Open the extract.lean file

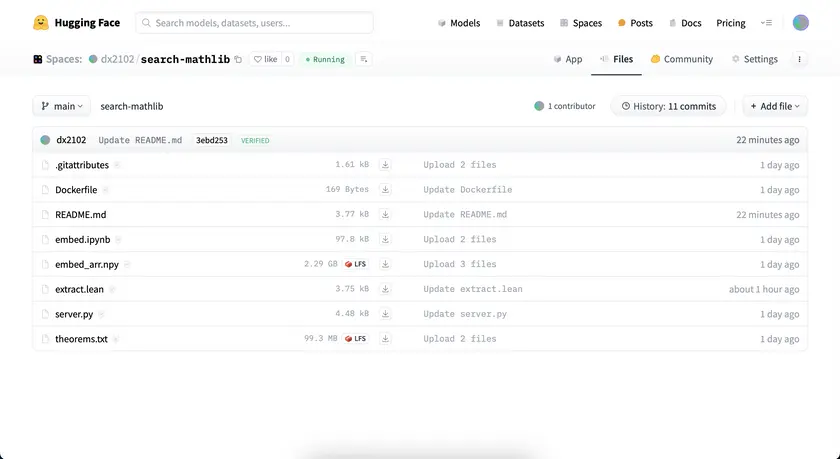[x=79, y=289]
